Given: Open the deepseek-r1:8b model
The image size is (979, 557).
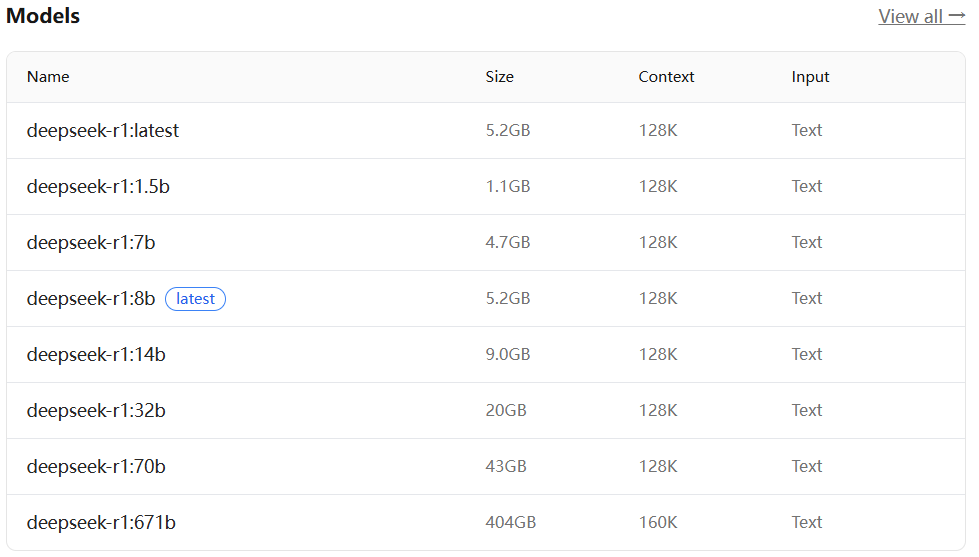Looking at the screenshot, I should [91, 298].
